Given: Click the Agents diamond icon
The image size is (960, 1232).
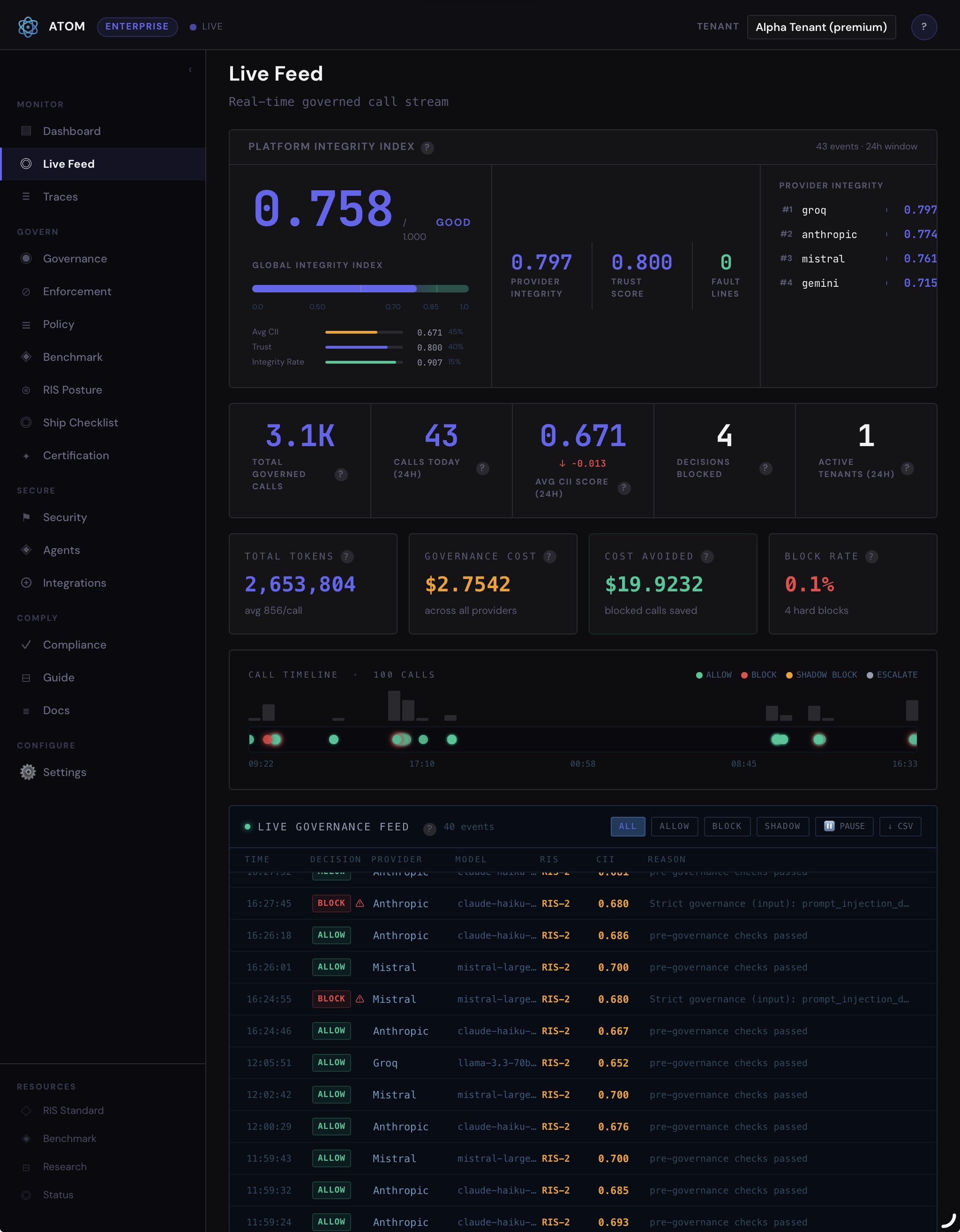Looking at the screenshot, I should [27, 549].
